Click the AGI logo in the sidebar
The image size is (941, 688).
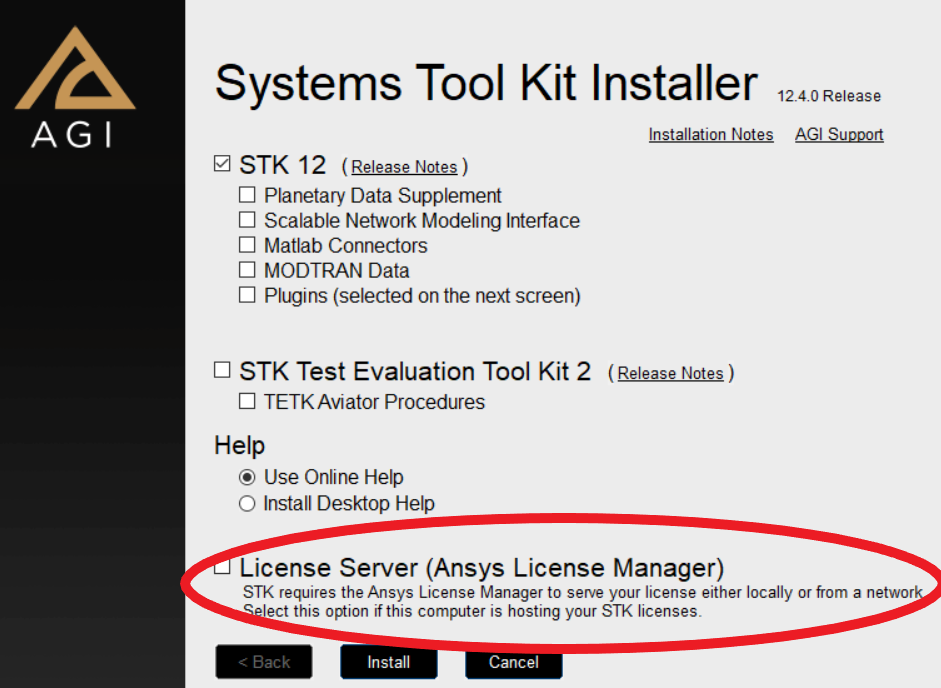click(75, 88)
